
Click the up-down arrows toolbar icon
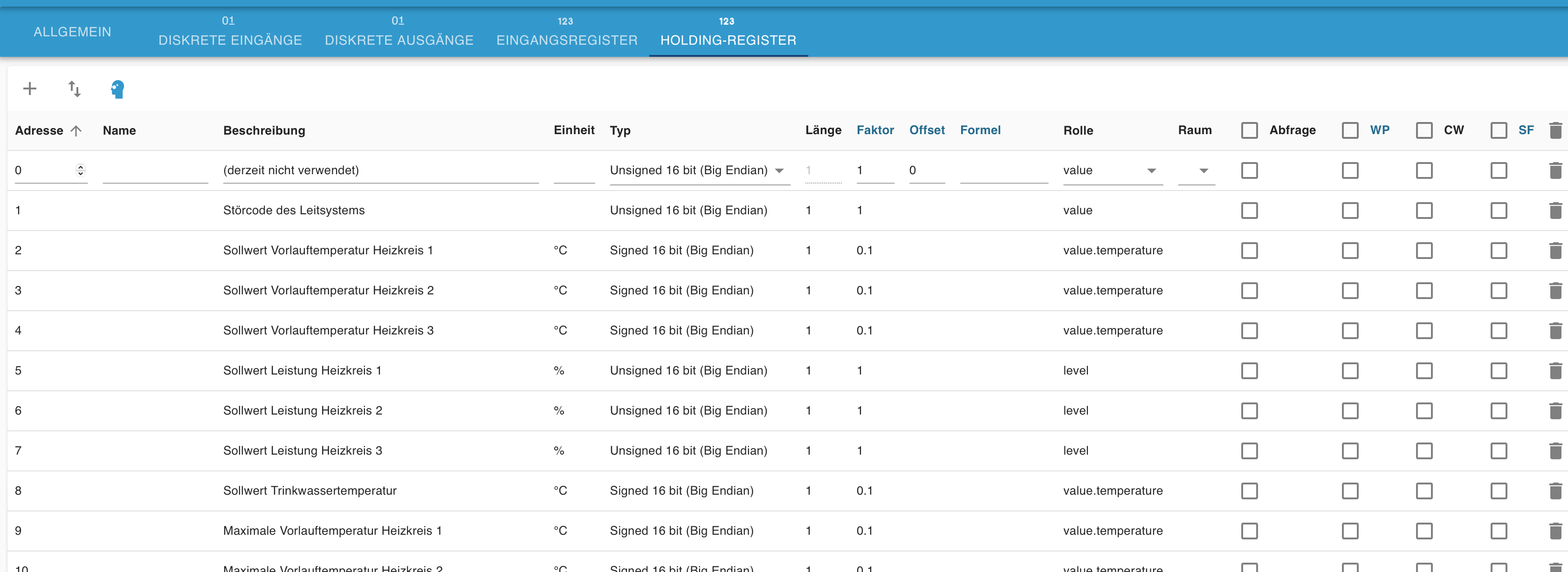[x=74, y=89]
